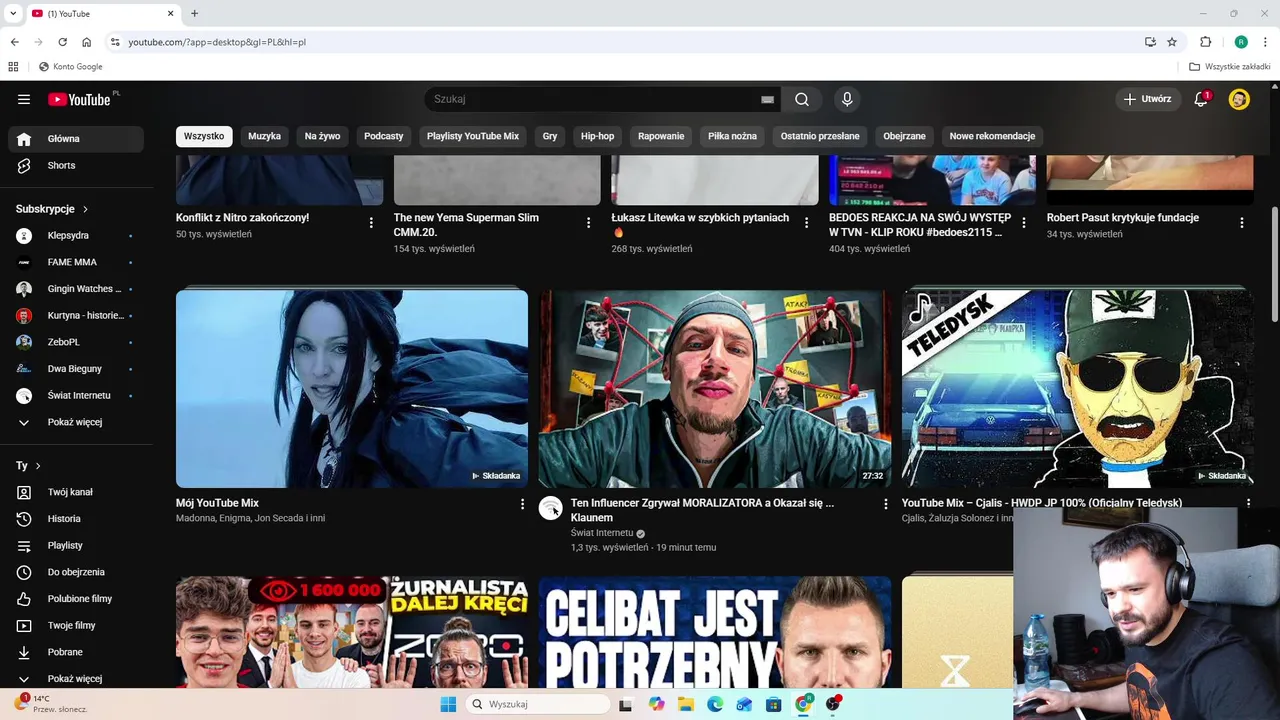Expand the Subskrypcje section chevron
The width and height of the screenshot is (1280, 720).
tap(85, 209)
